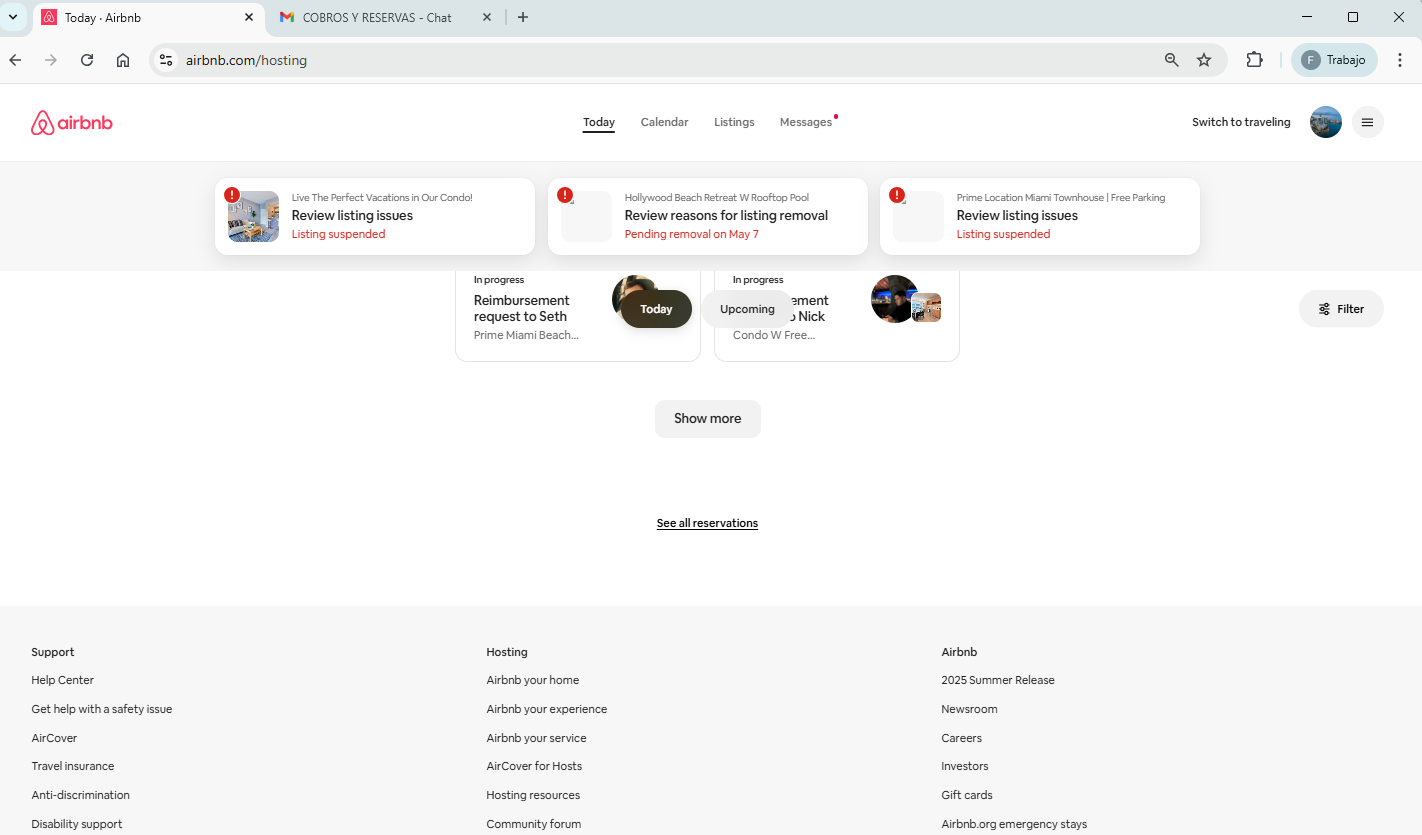Open the AirCover support link
The image size is (1422, 835).
54,738
